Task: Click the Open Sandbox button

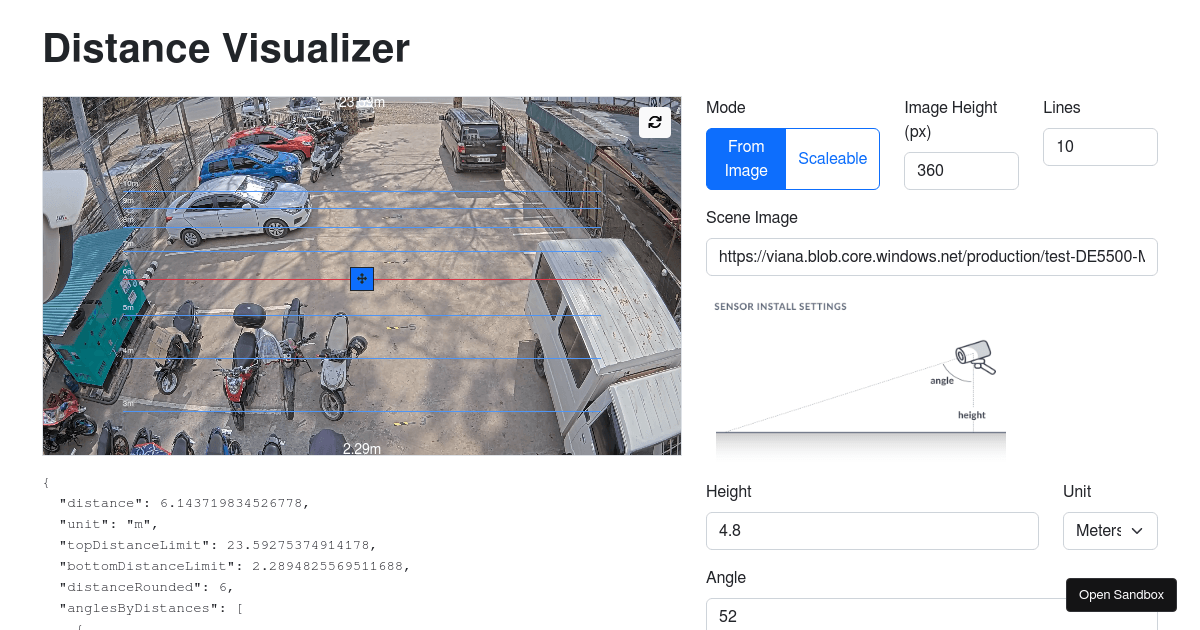Action: (1121, 595)
